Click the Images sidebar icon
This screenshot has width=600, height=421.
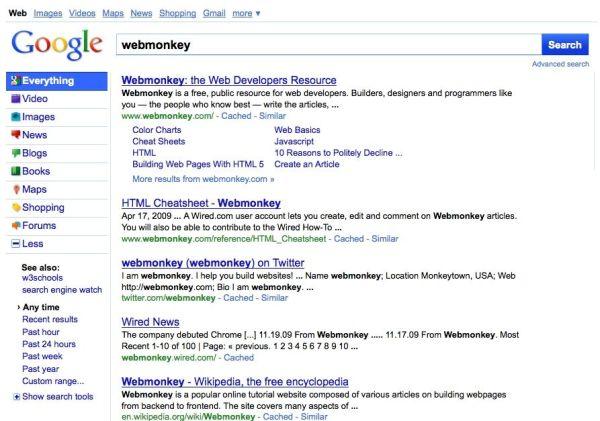(16, 117)
